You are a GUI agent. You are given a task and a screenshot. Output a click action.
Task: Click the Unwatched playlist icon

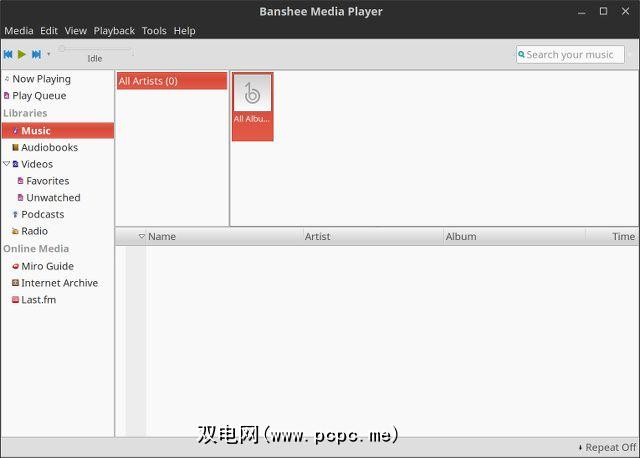coord(20,198)
